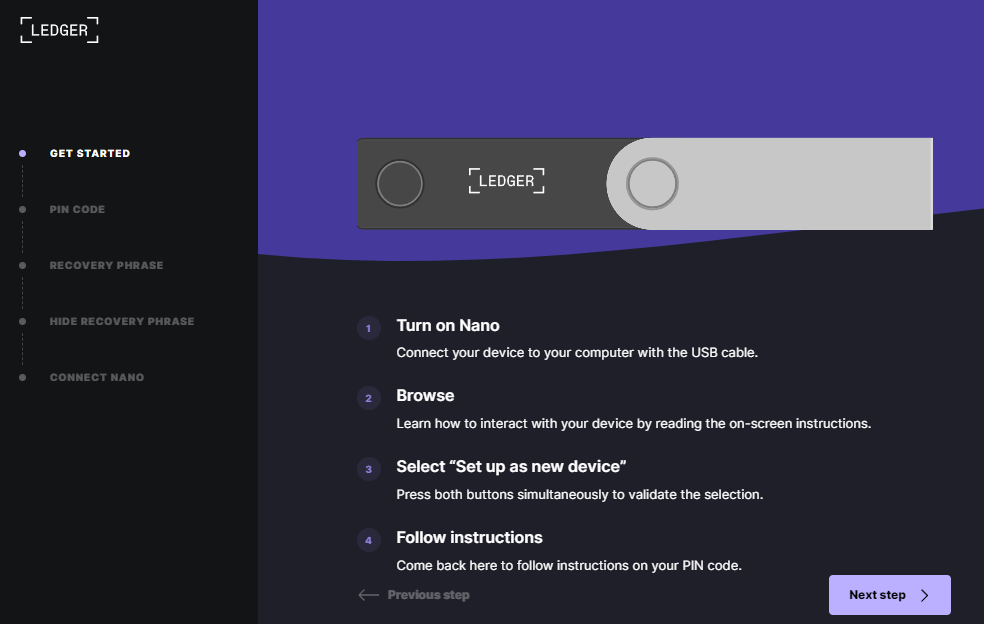
Task: Click the silver swivel button on the Nano
Action: coord(652,183)
